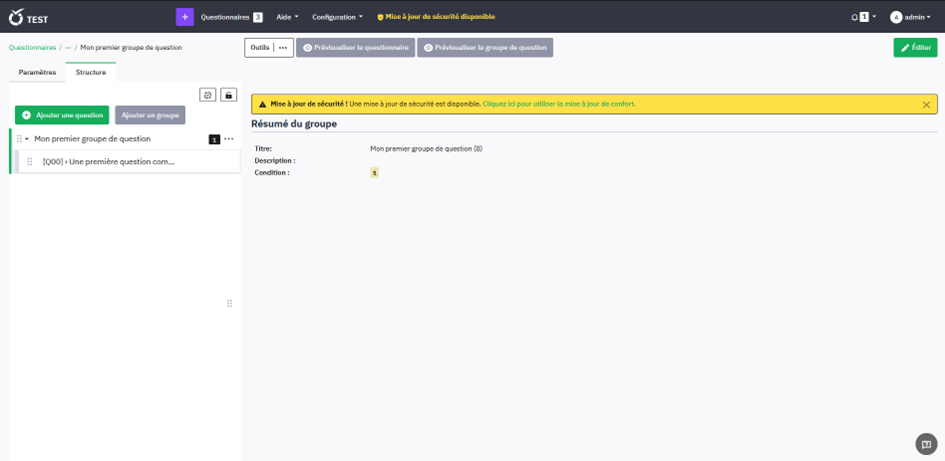945x461 pixels.
Task: Click the drag handle beside question Q00
Action: click(x=30, y=161)
